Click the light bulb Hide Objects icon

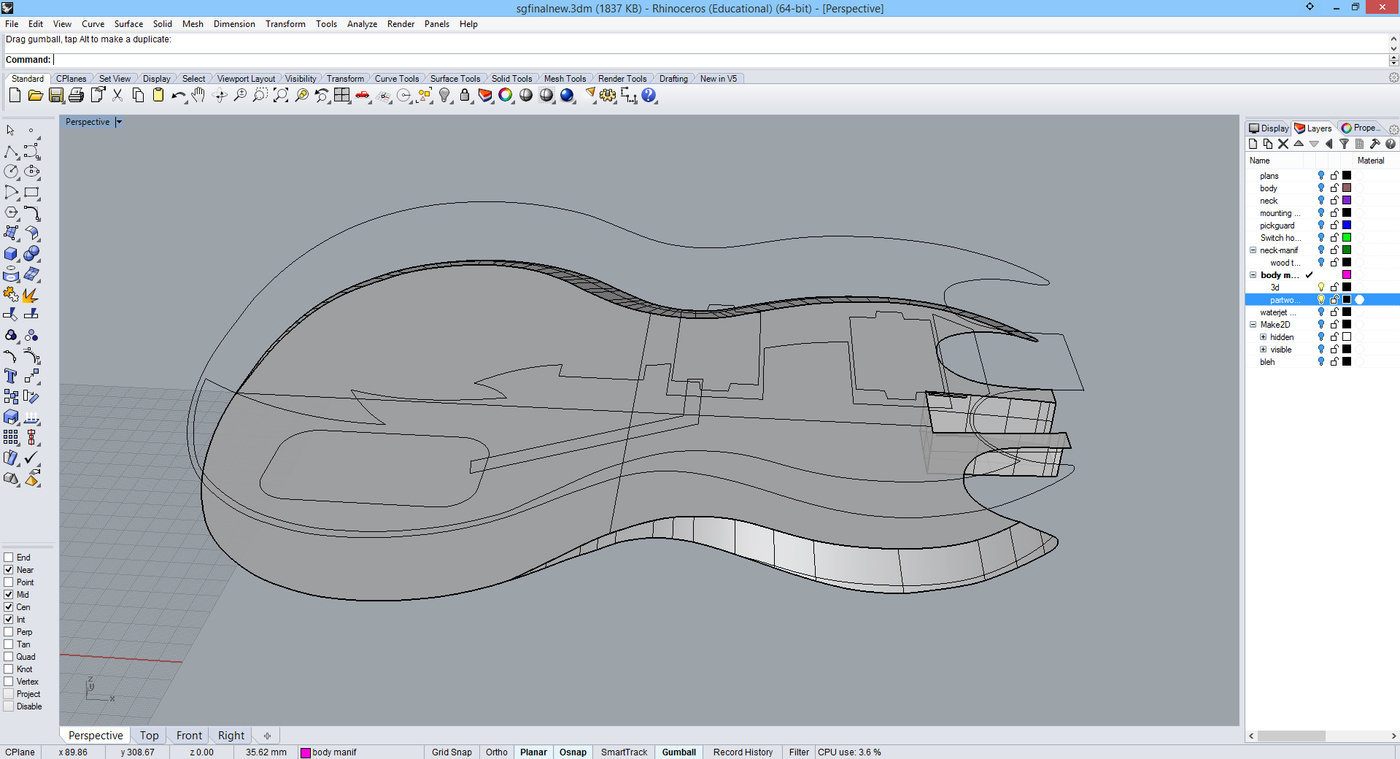[x=445, y=95]
